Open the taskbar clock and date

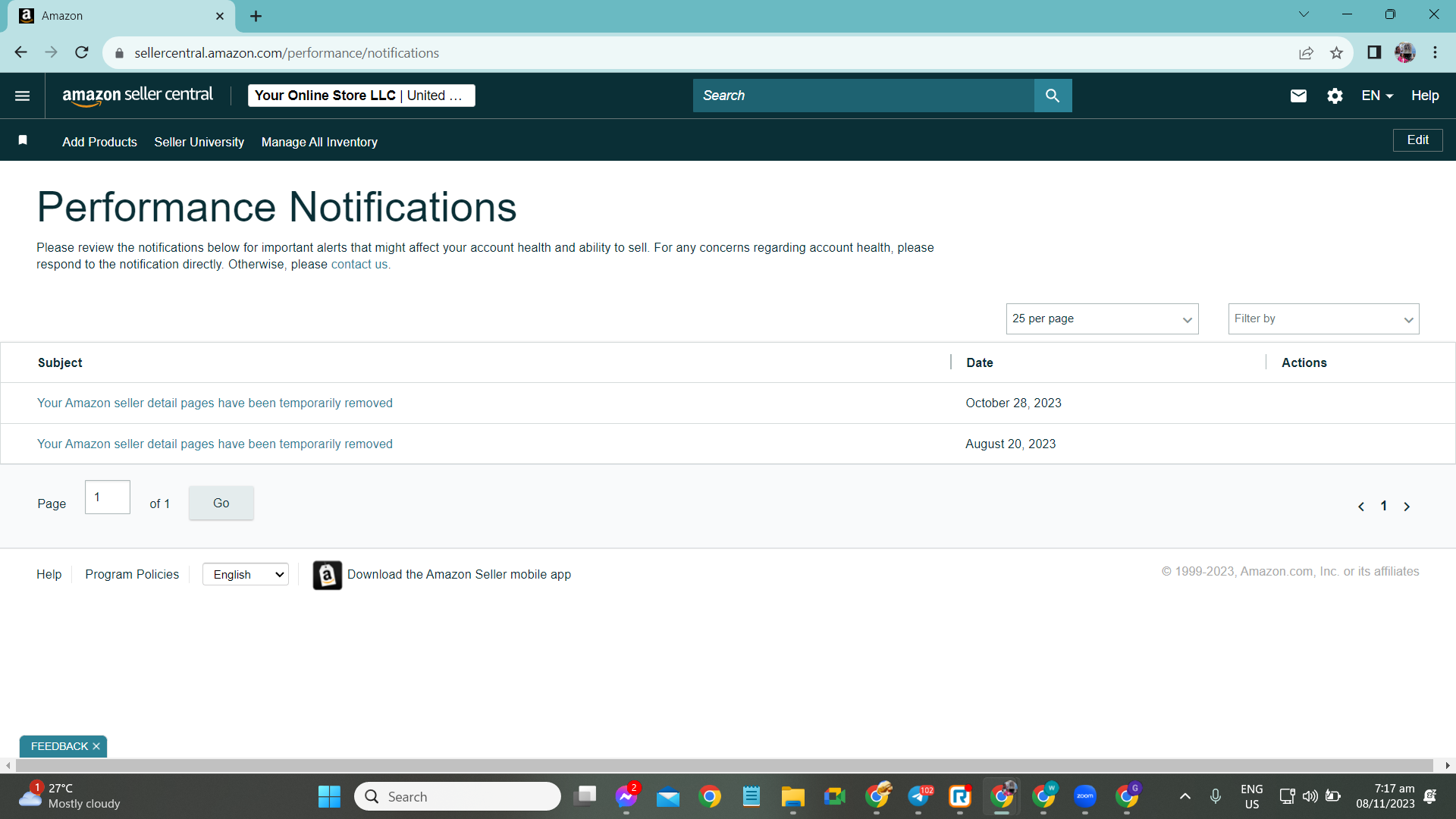coord(1385,796)
